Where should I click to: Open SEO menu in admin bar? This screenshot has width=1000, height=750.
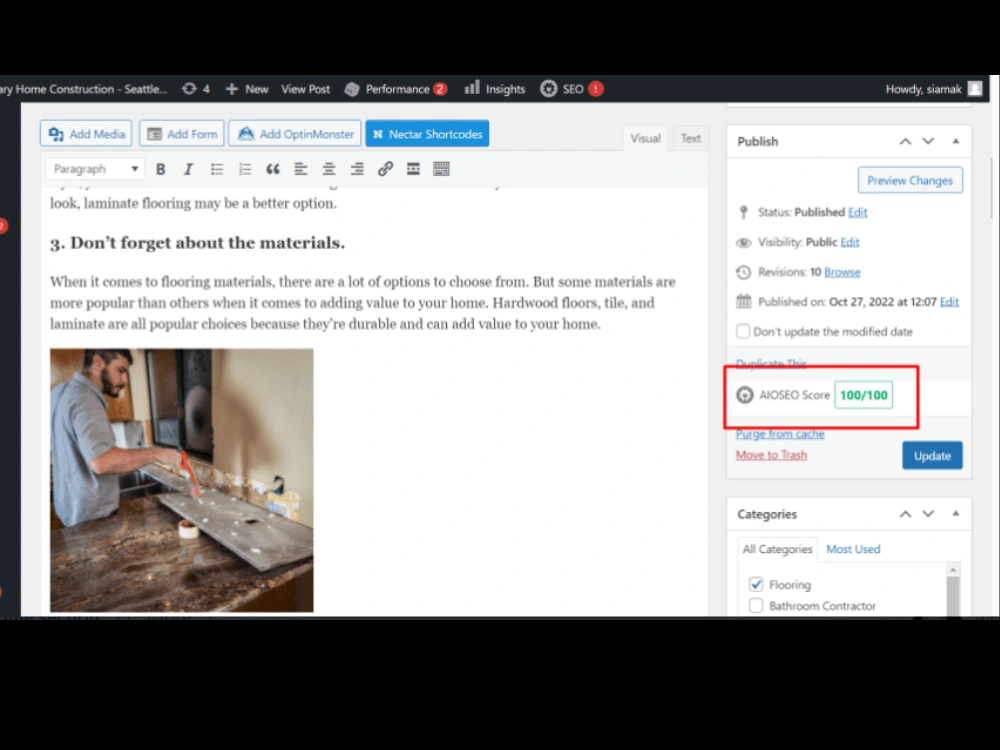(571, 89)
